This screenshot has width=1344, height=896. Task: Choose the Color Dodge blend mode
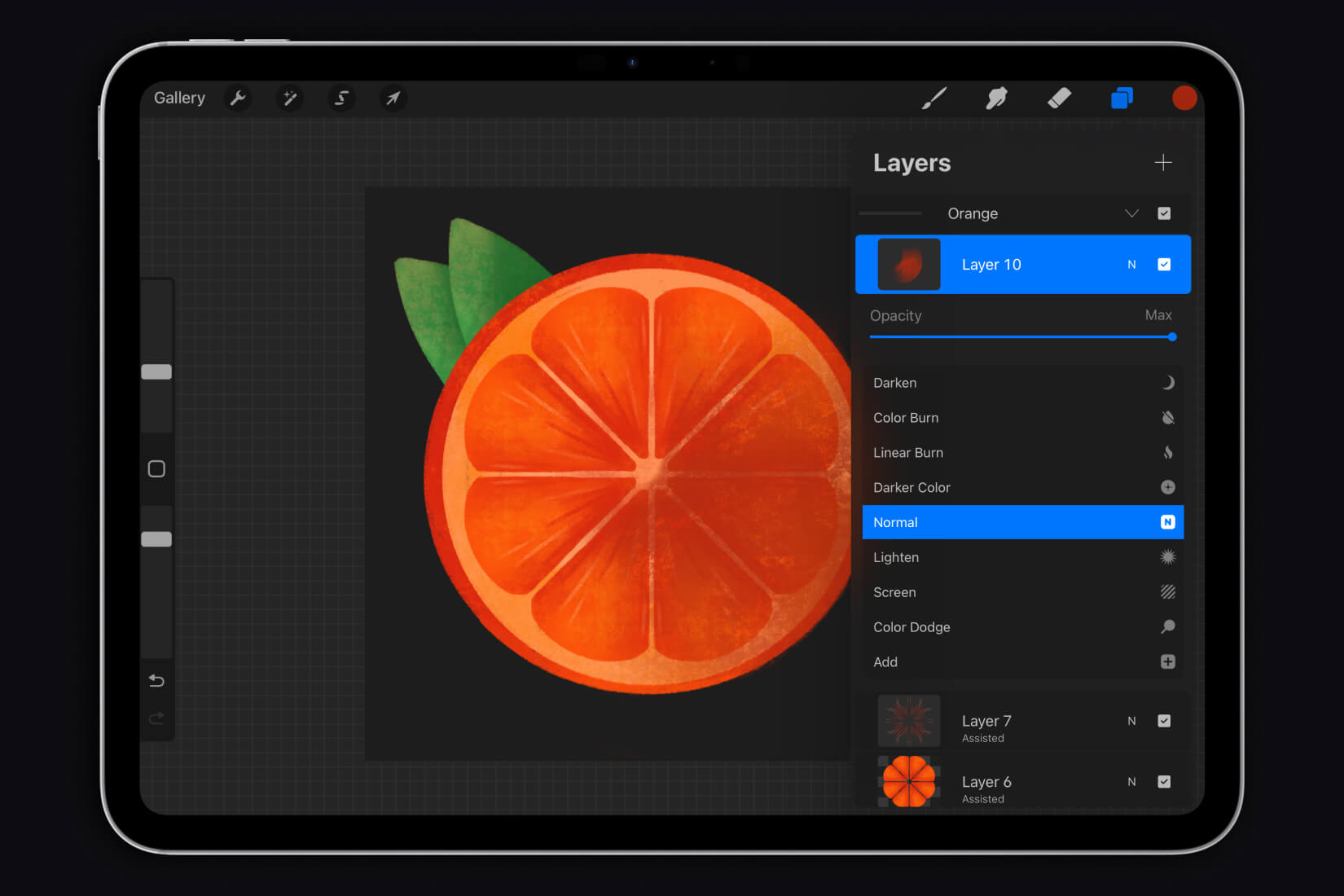(1023, 627)
